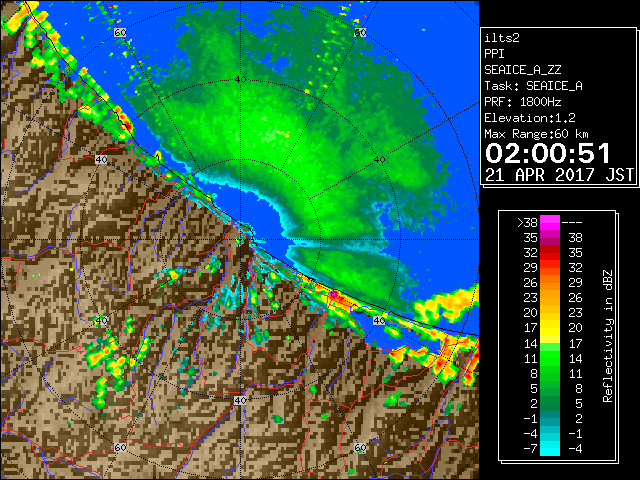
Task: Select the 'PPI' scan type label
Action: point(494,54)
